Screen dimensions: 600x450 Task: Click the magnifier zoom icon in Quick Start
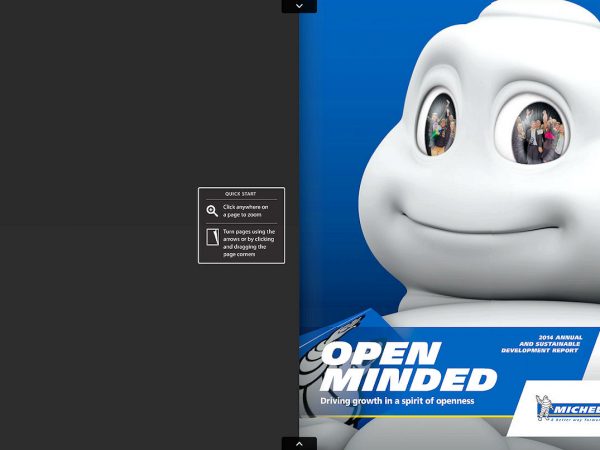(x=212, y=211)
